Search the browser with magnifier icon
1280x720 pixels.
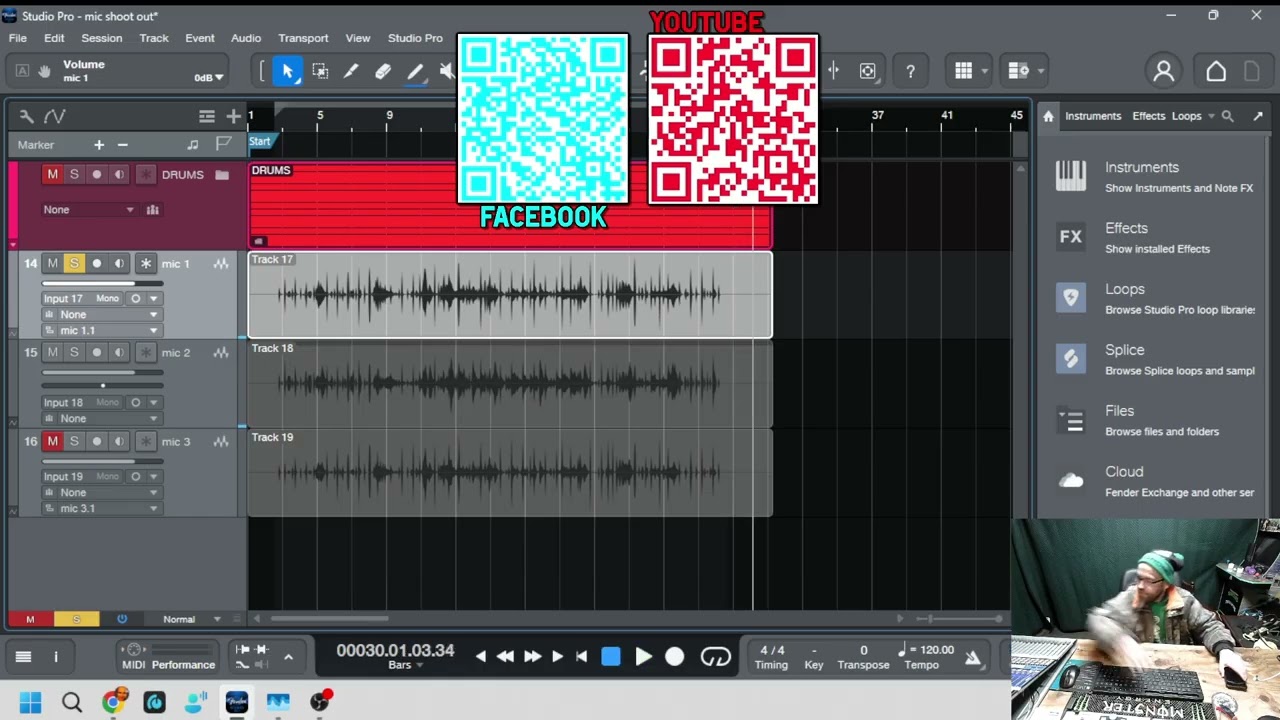click(x=1228, y=116)
